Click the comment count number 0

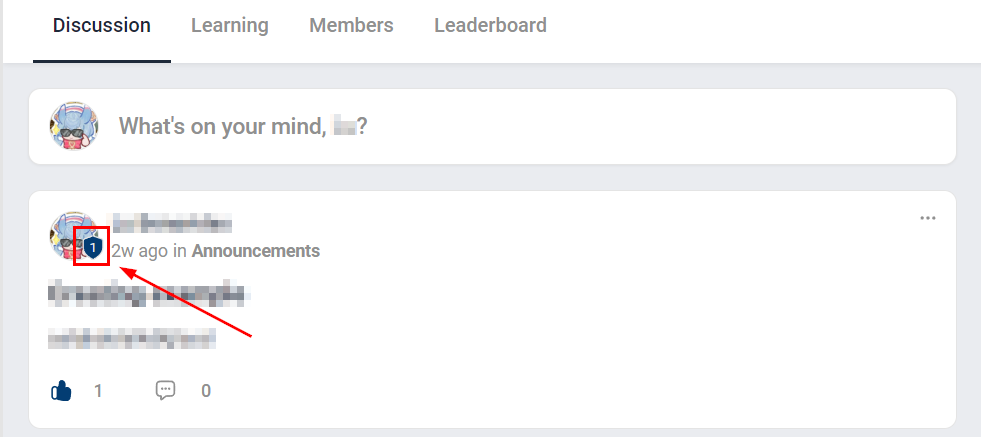[206, 391]
